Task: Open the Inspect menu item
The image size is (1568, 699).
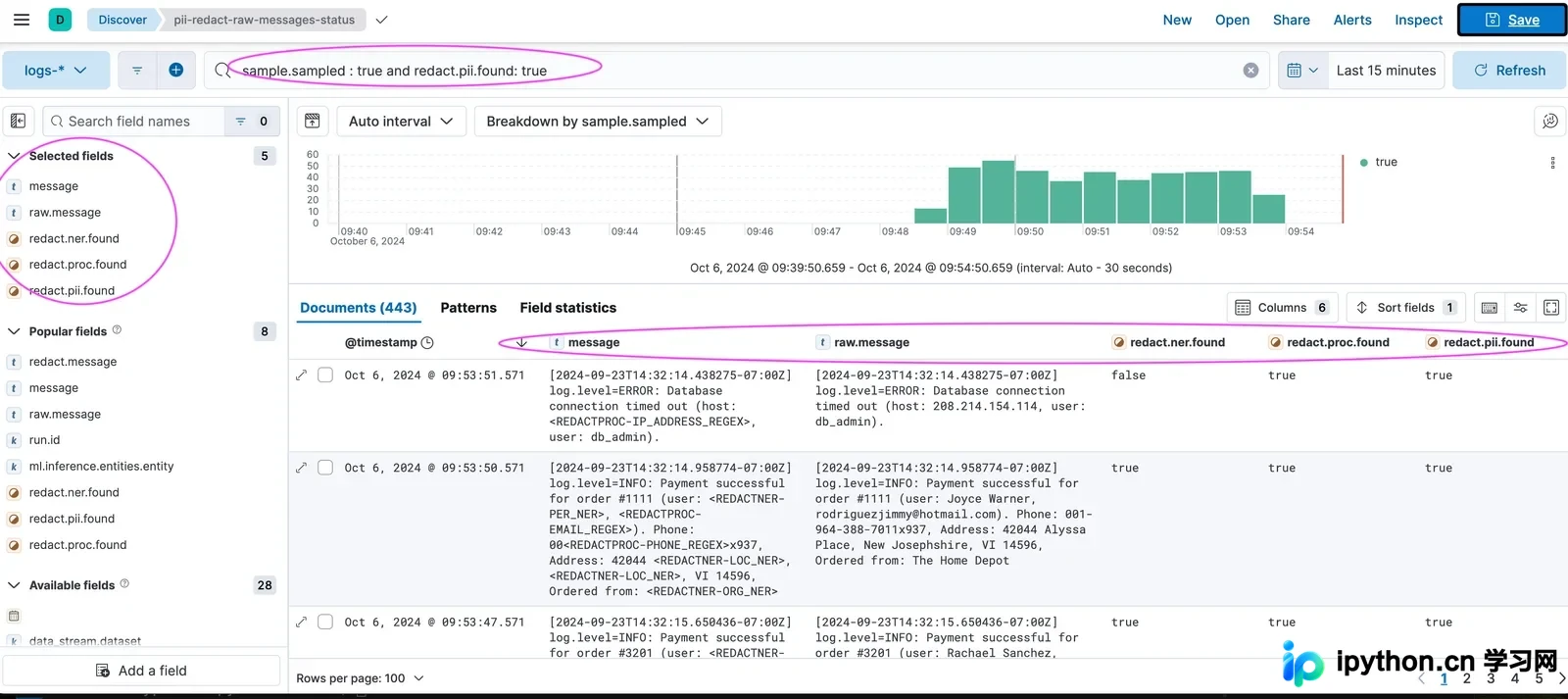Action: [x=1418, y=20]
